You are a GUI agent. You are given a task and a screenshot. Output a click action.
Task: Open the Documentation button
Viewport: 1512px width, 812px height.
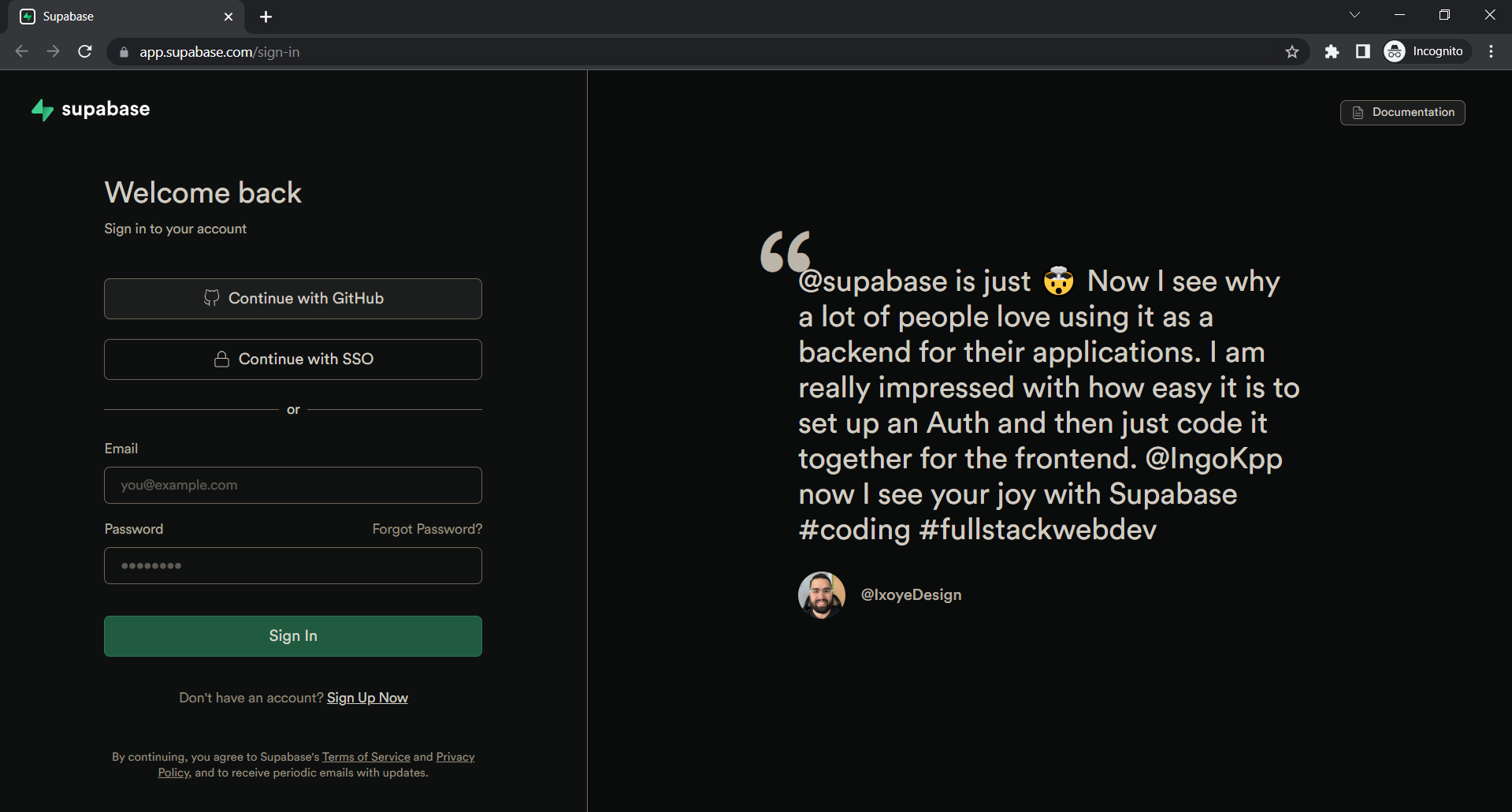point(1402,113)
